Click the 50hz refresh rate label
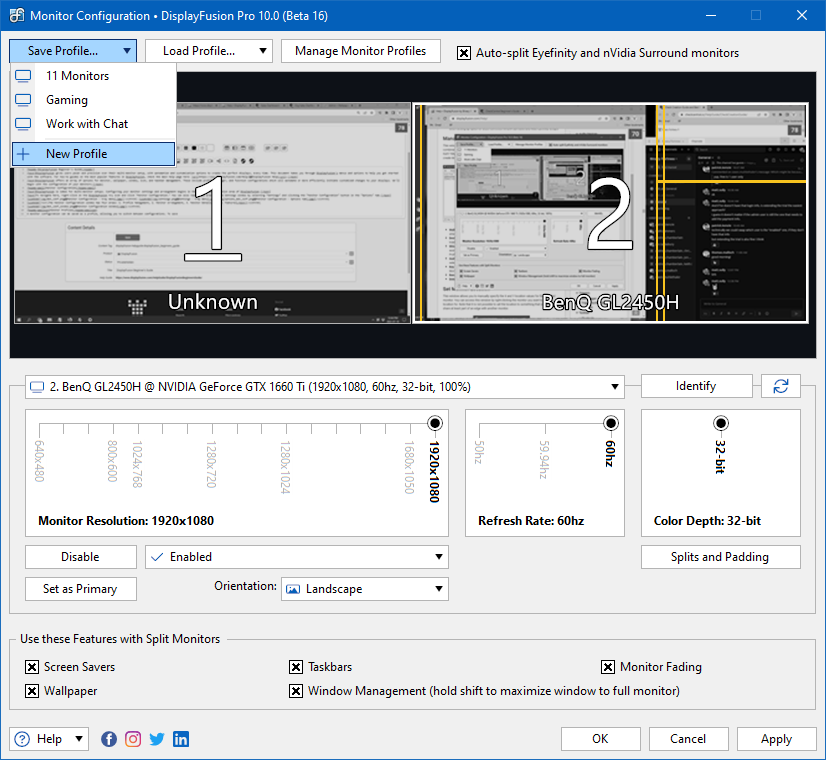 478,452
